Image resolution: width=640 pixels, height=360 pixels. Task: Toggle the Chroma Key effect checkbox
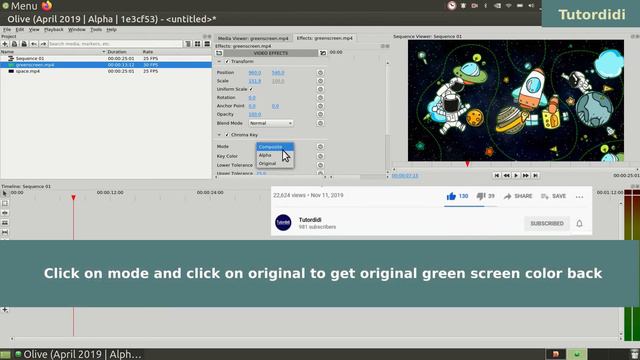click(227, 135)
